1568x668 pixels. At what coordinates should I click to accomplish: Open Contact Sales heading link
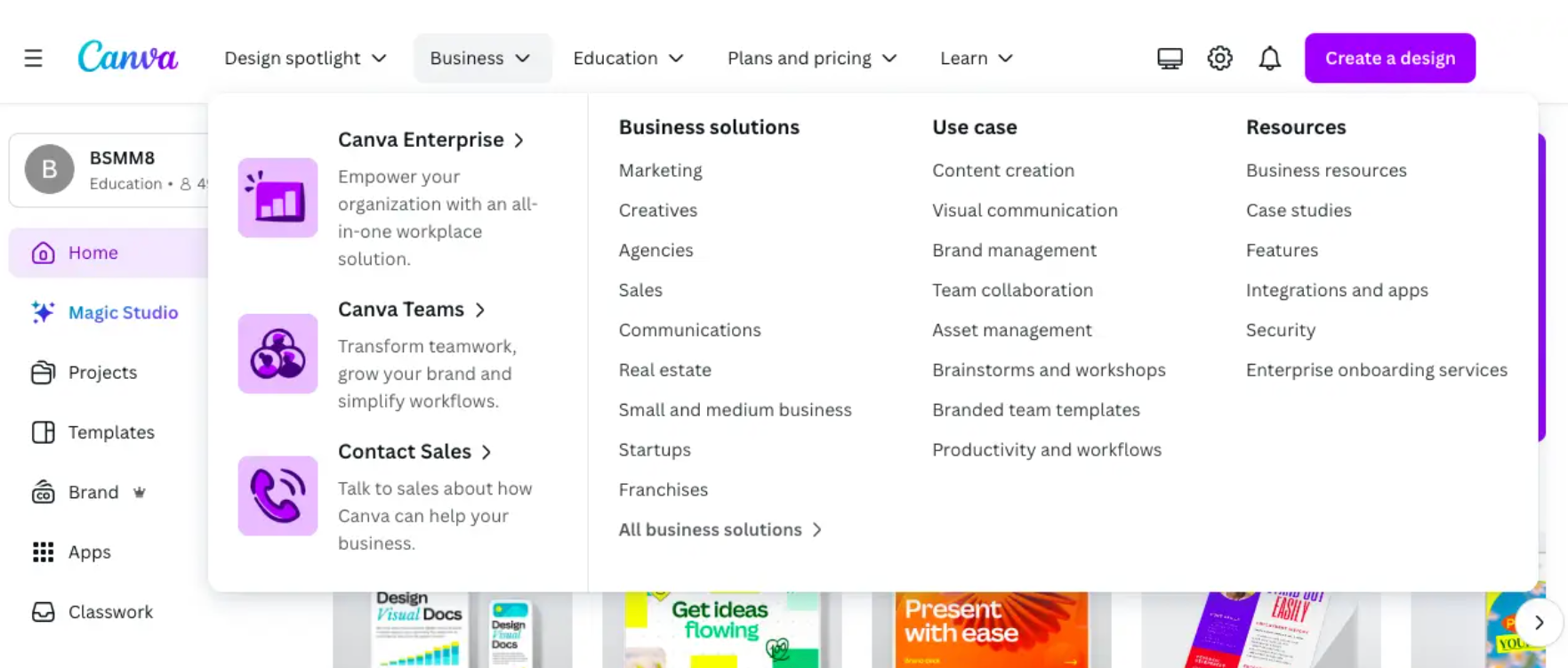[415, 452]
